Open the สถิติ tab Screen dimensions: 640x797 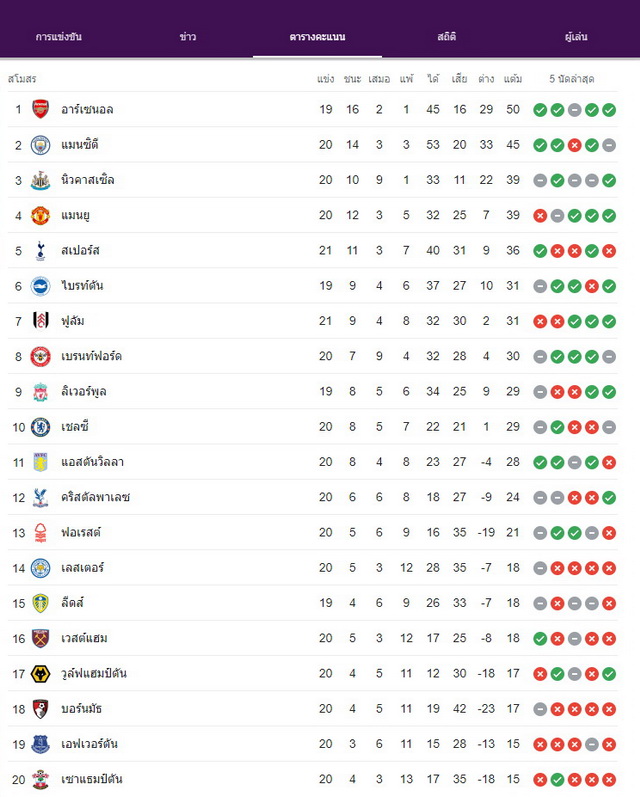(446, 37)
